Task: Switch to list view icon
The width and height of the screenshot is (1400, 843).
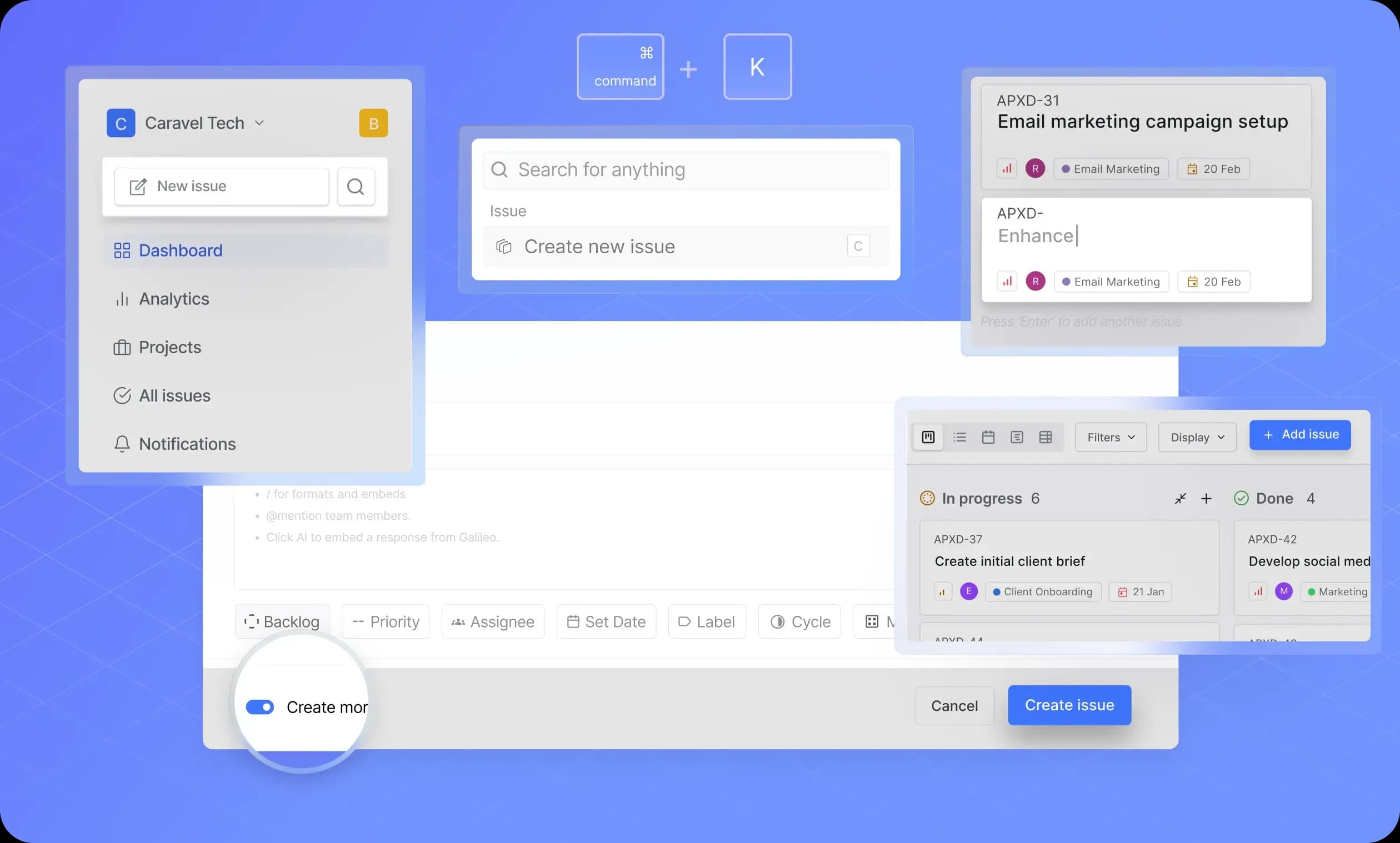Action: [x=959, y=437]
